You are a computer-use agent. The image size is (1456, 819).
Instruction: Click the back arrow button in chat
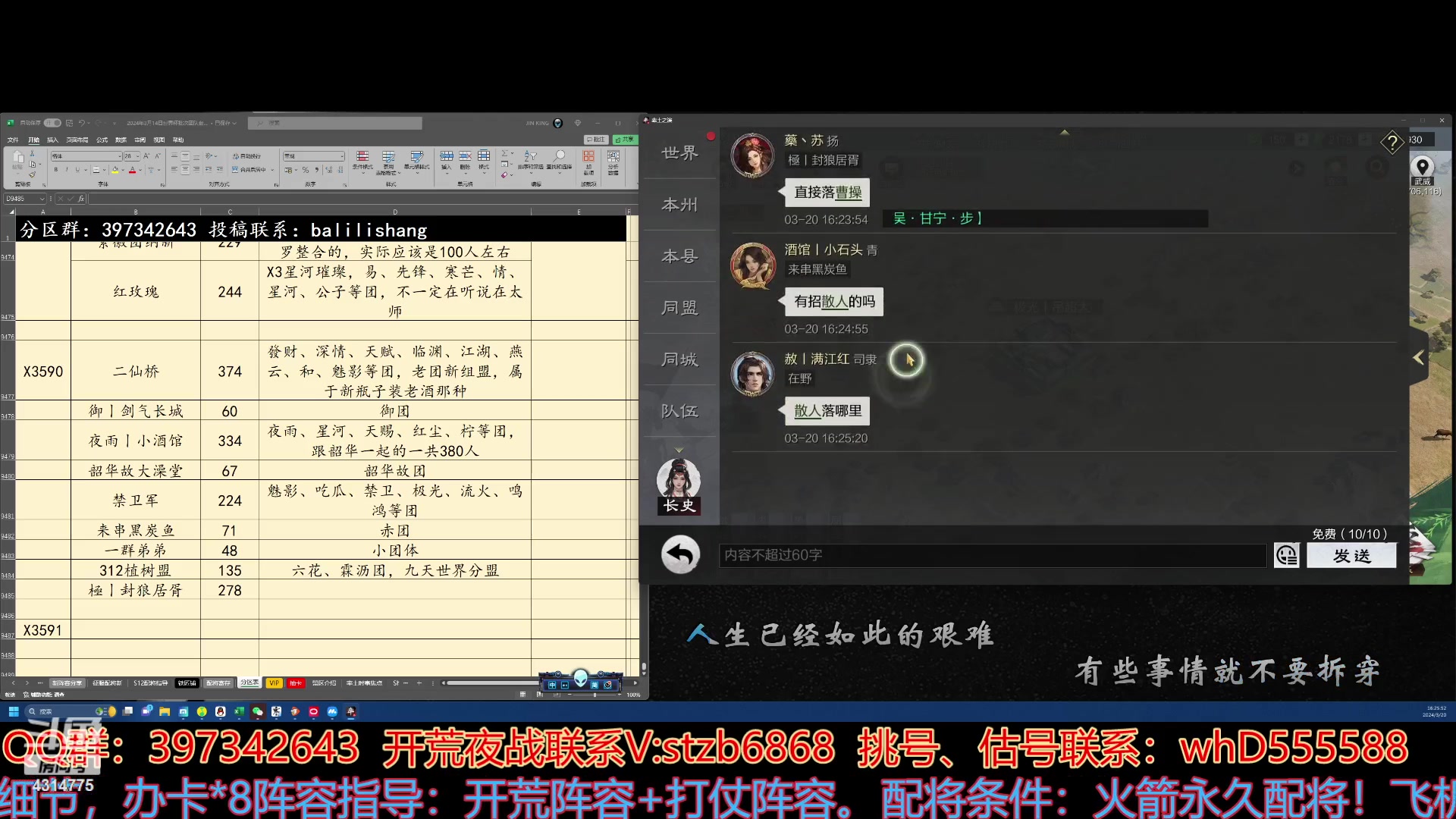pos(680,555)
